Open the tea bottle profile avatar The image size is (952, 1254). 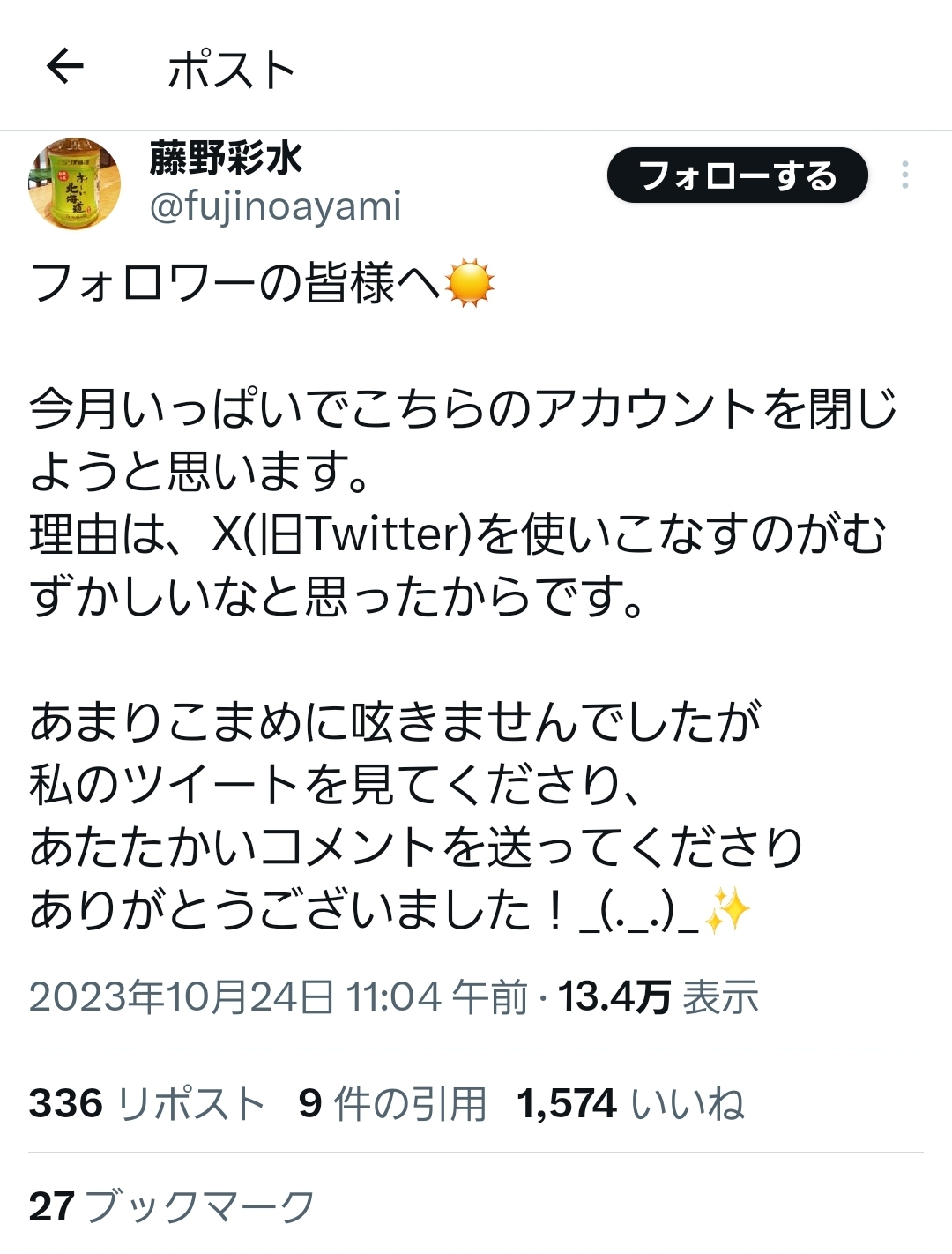(74, 183)
